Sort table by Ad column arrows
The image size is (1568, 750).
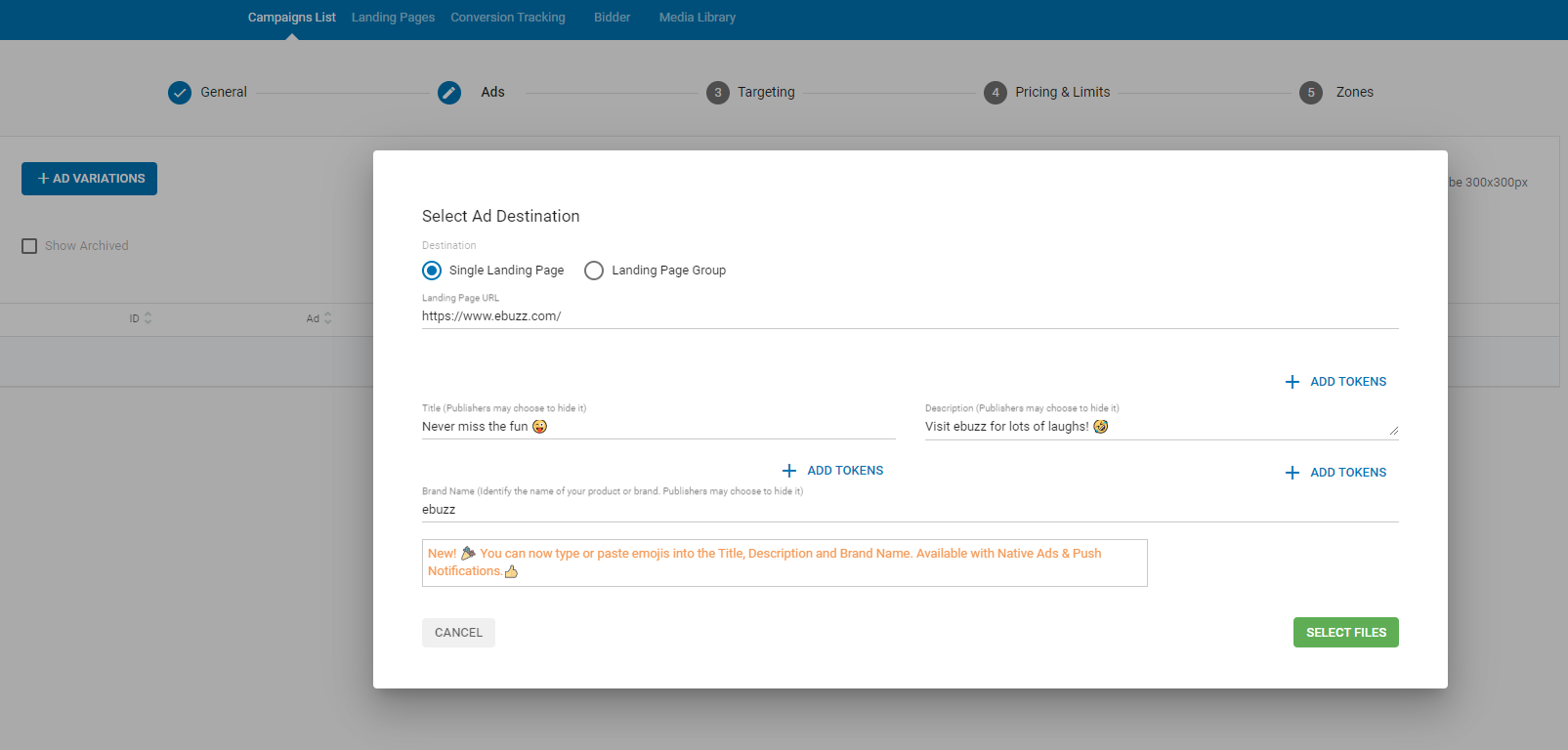pyautogui.click(x=327, y=318)
